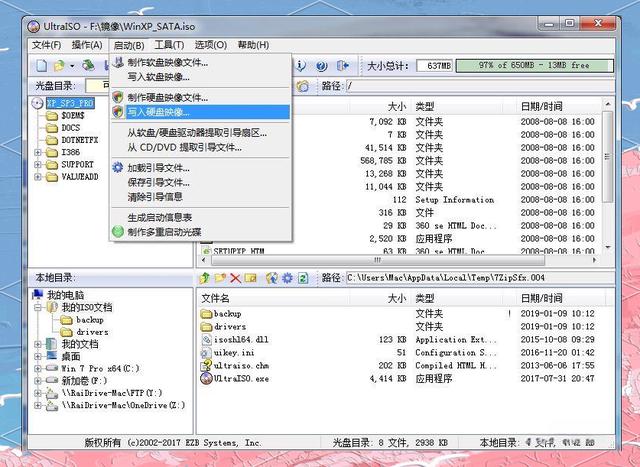Expand the VALUEADD folder node
The width and height of the screenshot is (640, 467).
(38, 177)
